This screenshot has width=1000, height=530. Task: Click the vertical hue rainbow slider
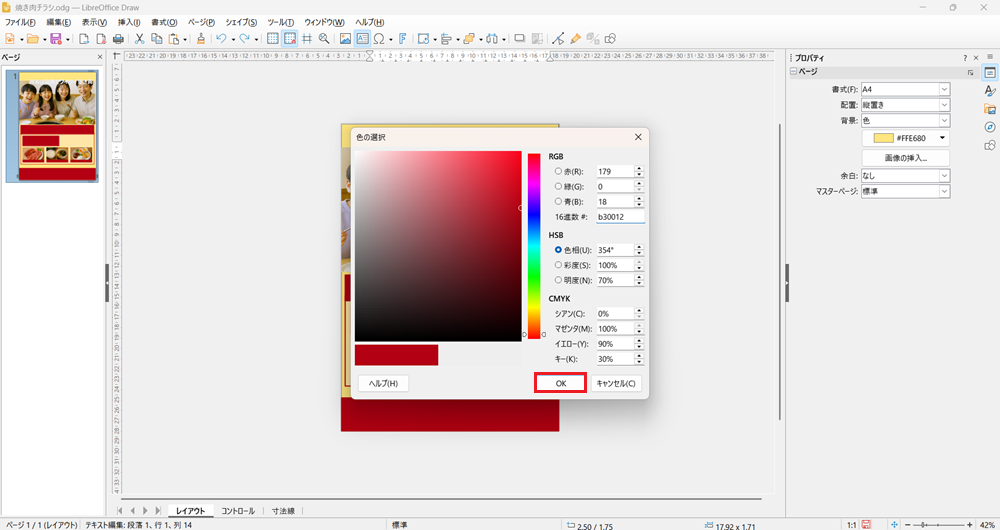point(534,246)
